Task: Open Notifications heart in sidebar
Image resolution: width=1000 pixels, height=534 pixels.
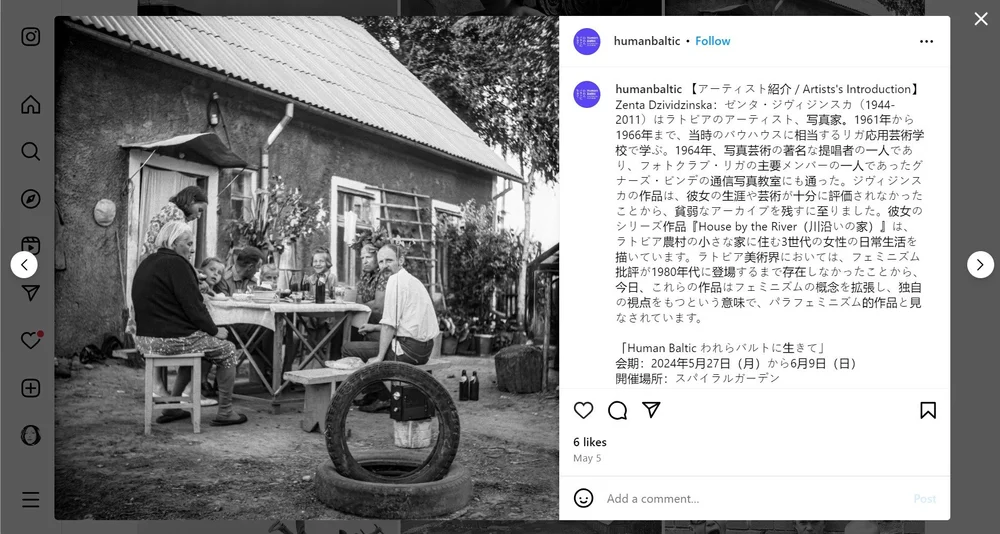Action: 31,340
